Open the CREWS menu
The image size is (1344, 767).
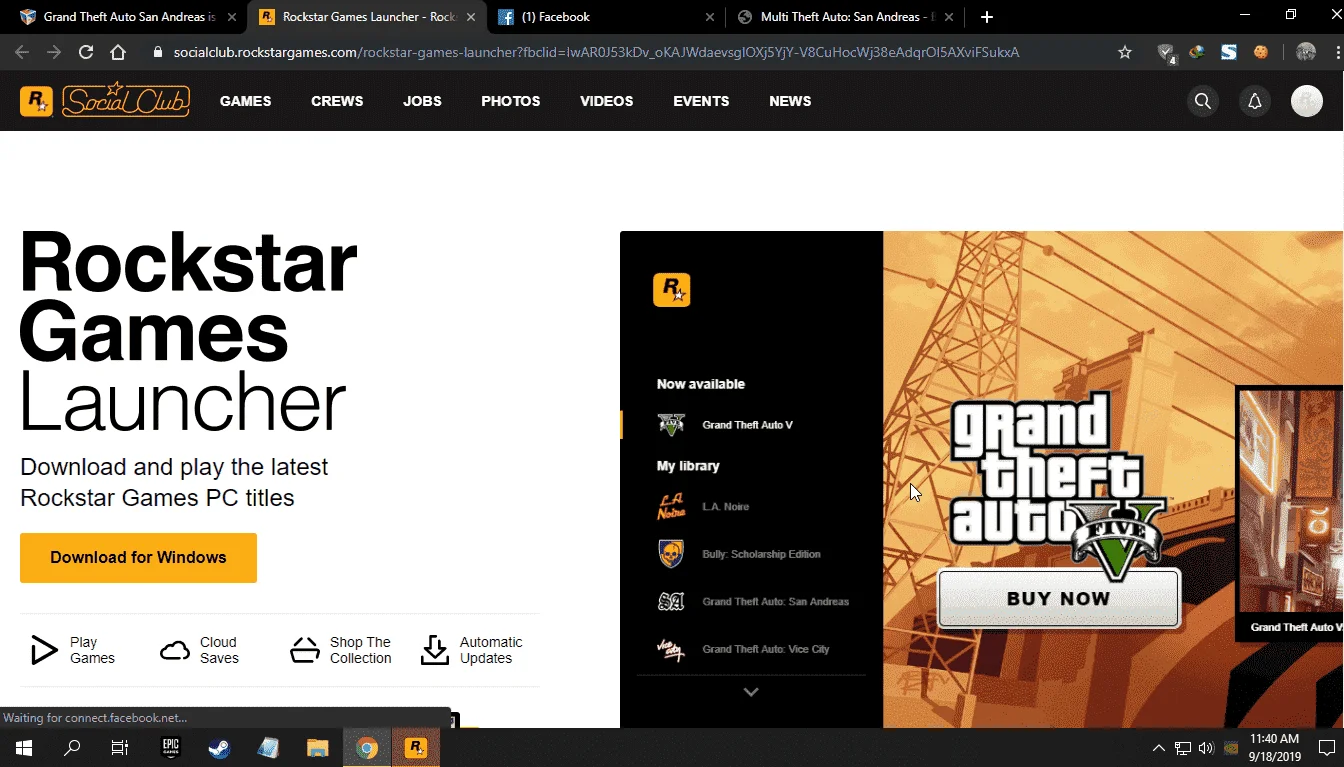point(337,101)
